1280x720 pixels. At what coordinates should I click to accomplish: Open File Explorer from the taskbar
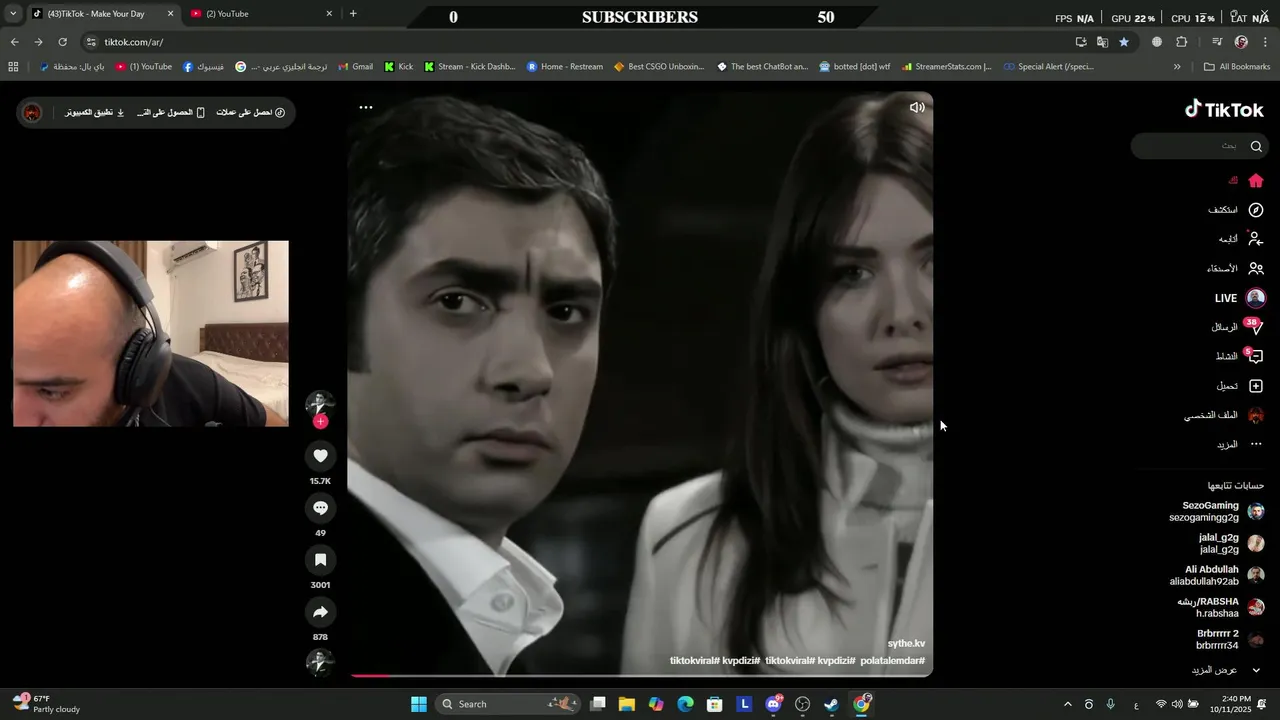point(626,704)
